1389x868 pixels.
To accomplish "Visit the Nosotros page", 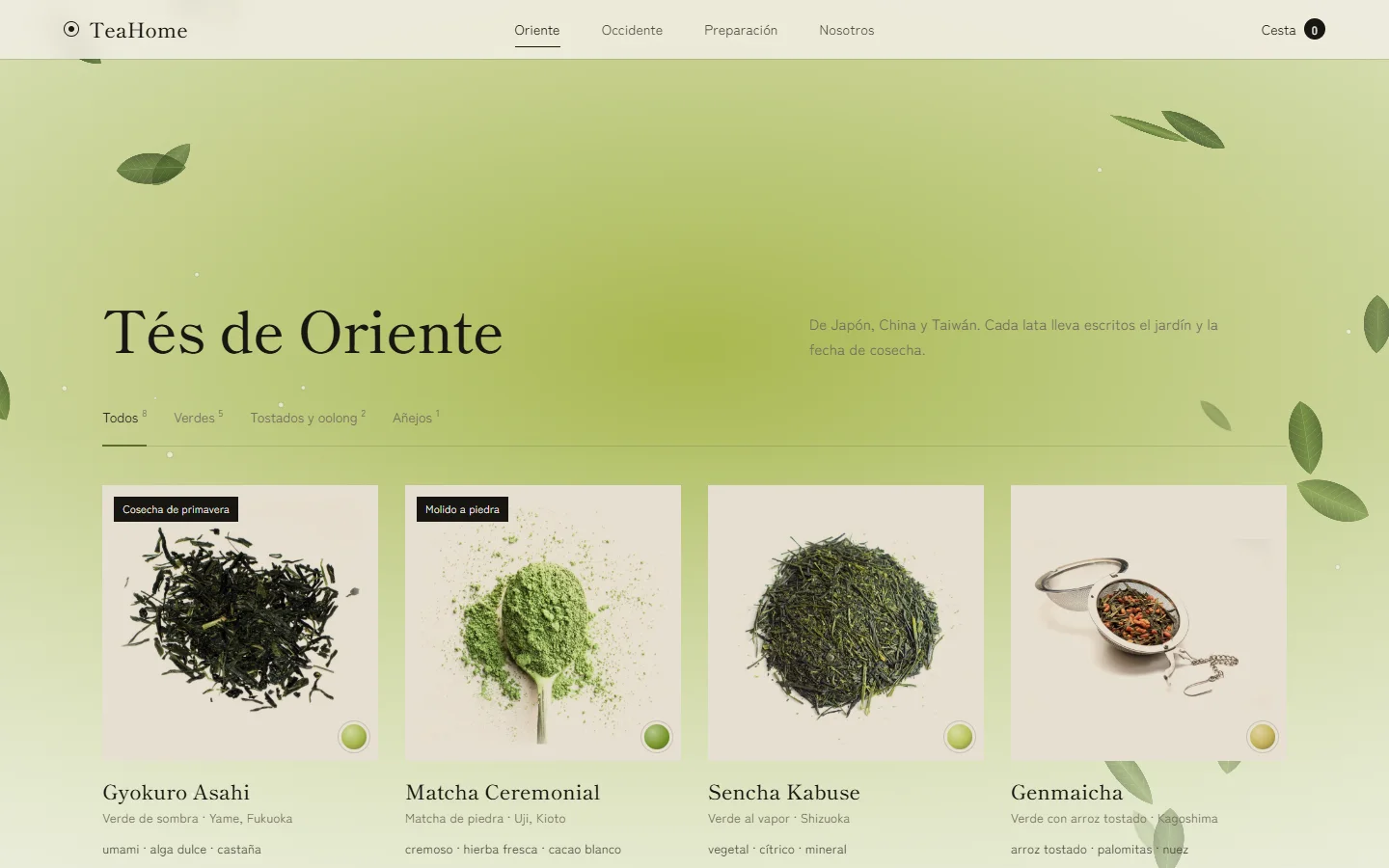I will coord(847,30).
